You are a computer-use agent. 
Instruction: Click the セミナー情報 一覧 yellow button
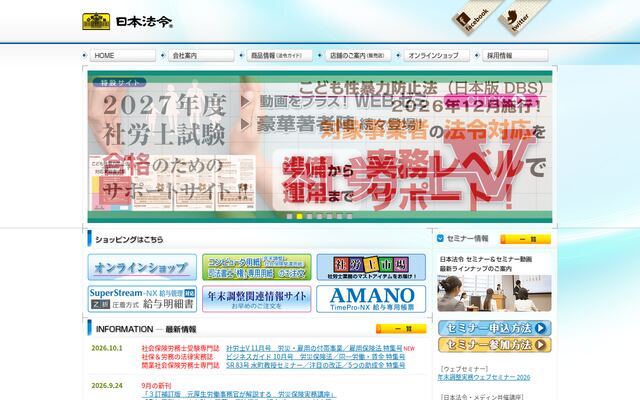tap(526, 239)
